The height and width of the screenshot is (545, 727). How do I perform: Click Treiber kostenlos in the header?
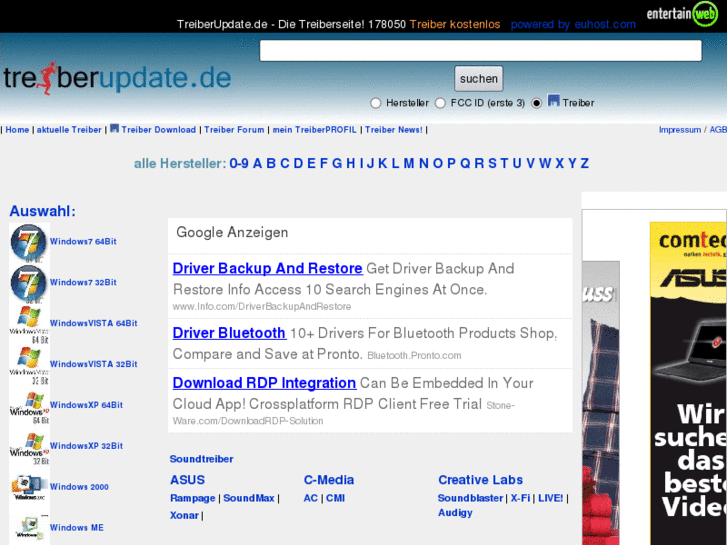455,25
